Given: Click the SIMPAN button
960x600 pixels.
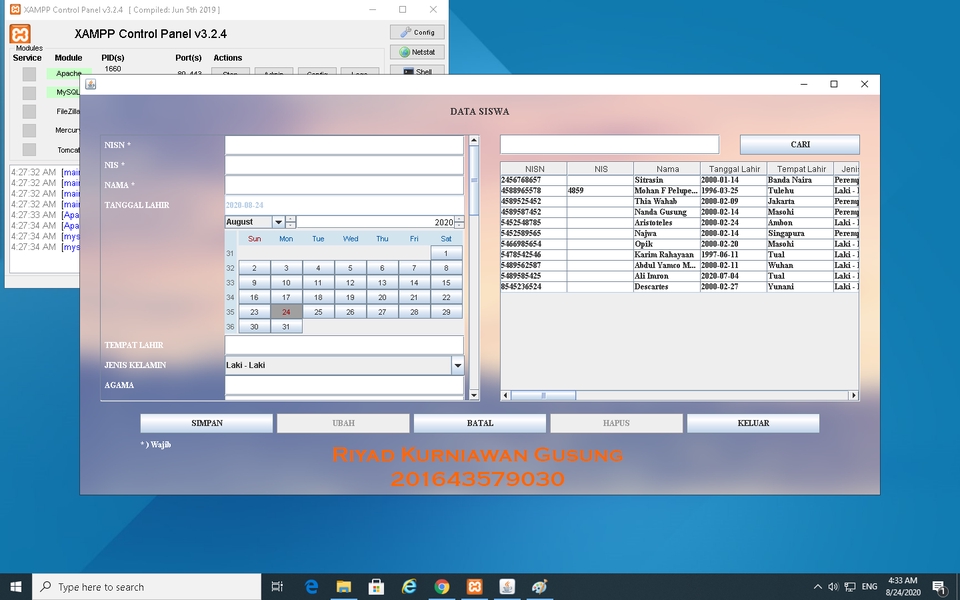Looking at the screenshot, I should (205, 423).
